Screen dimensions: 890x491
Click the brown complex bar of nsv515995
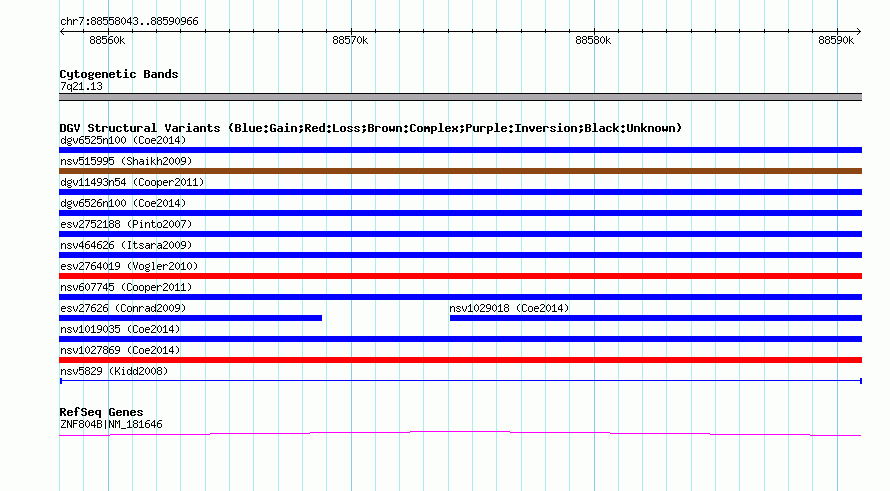click(460, 171)
